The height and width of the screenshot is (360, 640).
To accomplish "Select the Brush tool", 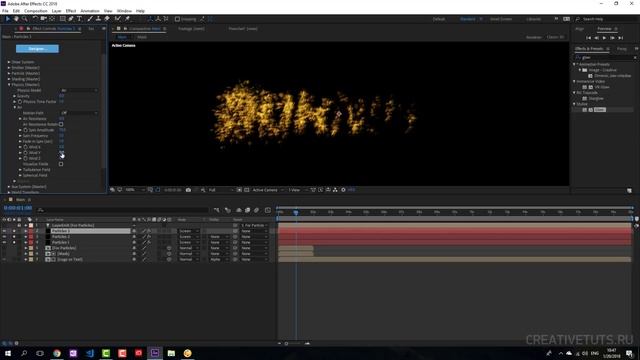I will (90, 19).
